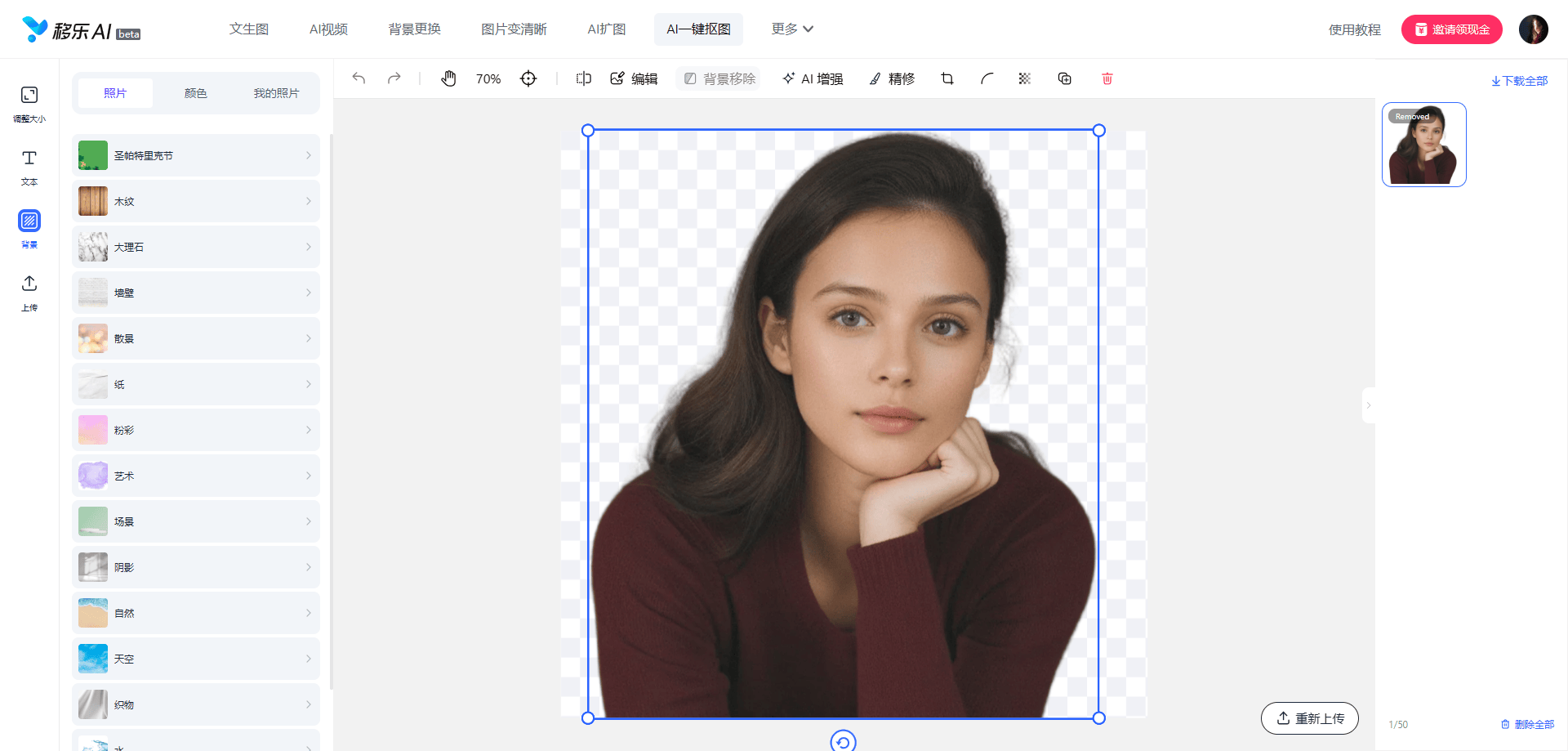
Task: Expand the 大理石 background category
Action: [x=196, y=247]
